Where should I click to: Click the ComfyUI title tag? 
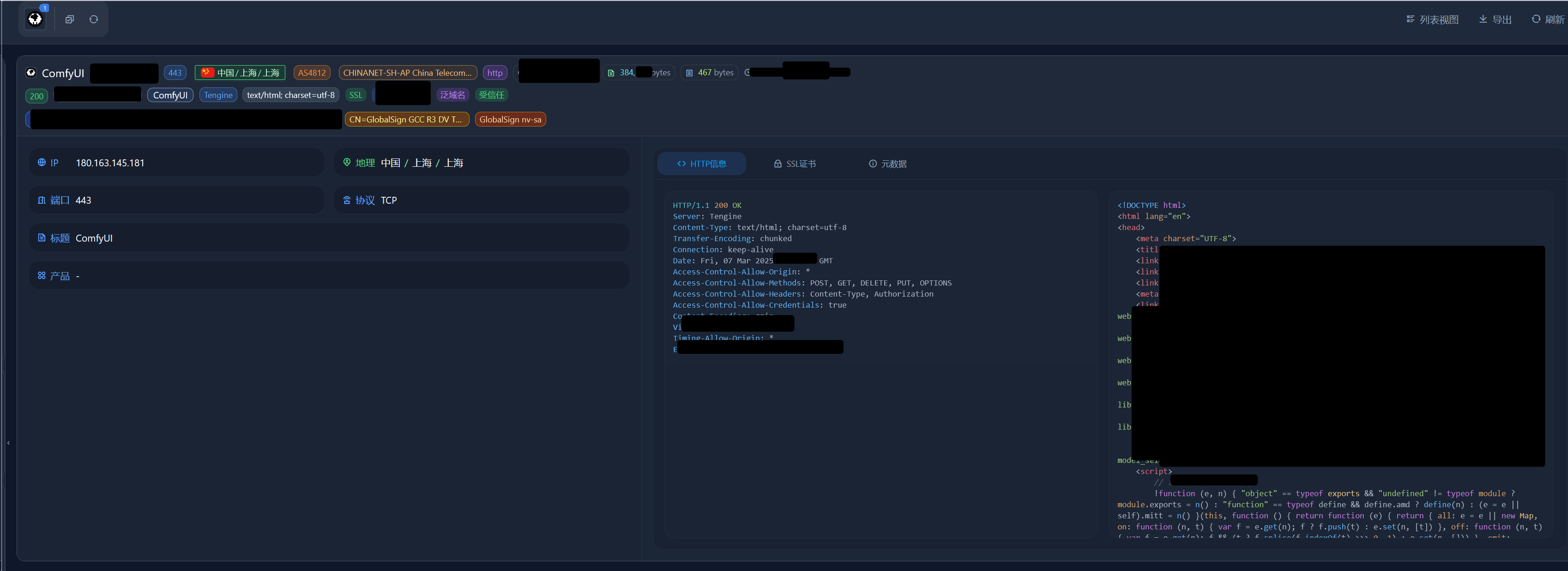click(x=170, y=96)
